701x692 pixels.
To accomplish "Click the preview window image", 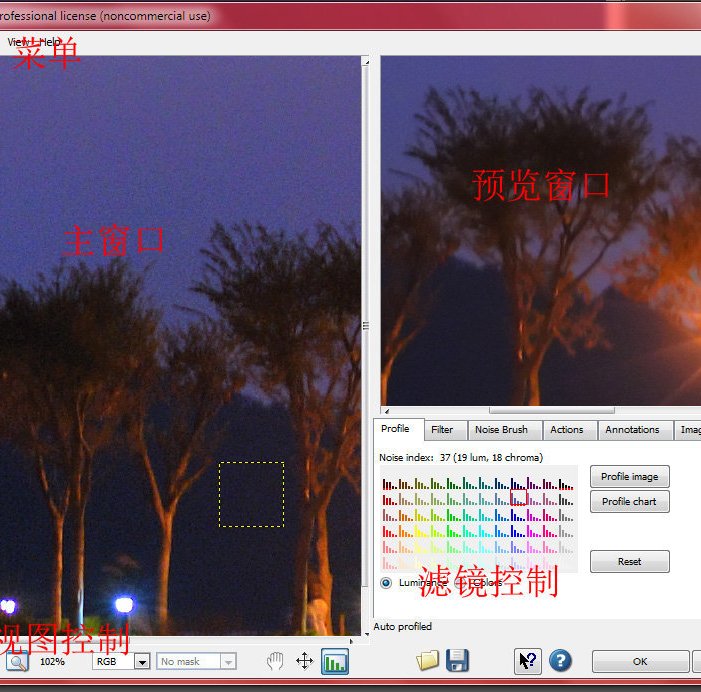I will [x=541, y=231].
